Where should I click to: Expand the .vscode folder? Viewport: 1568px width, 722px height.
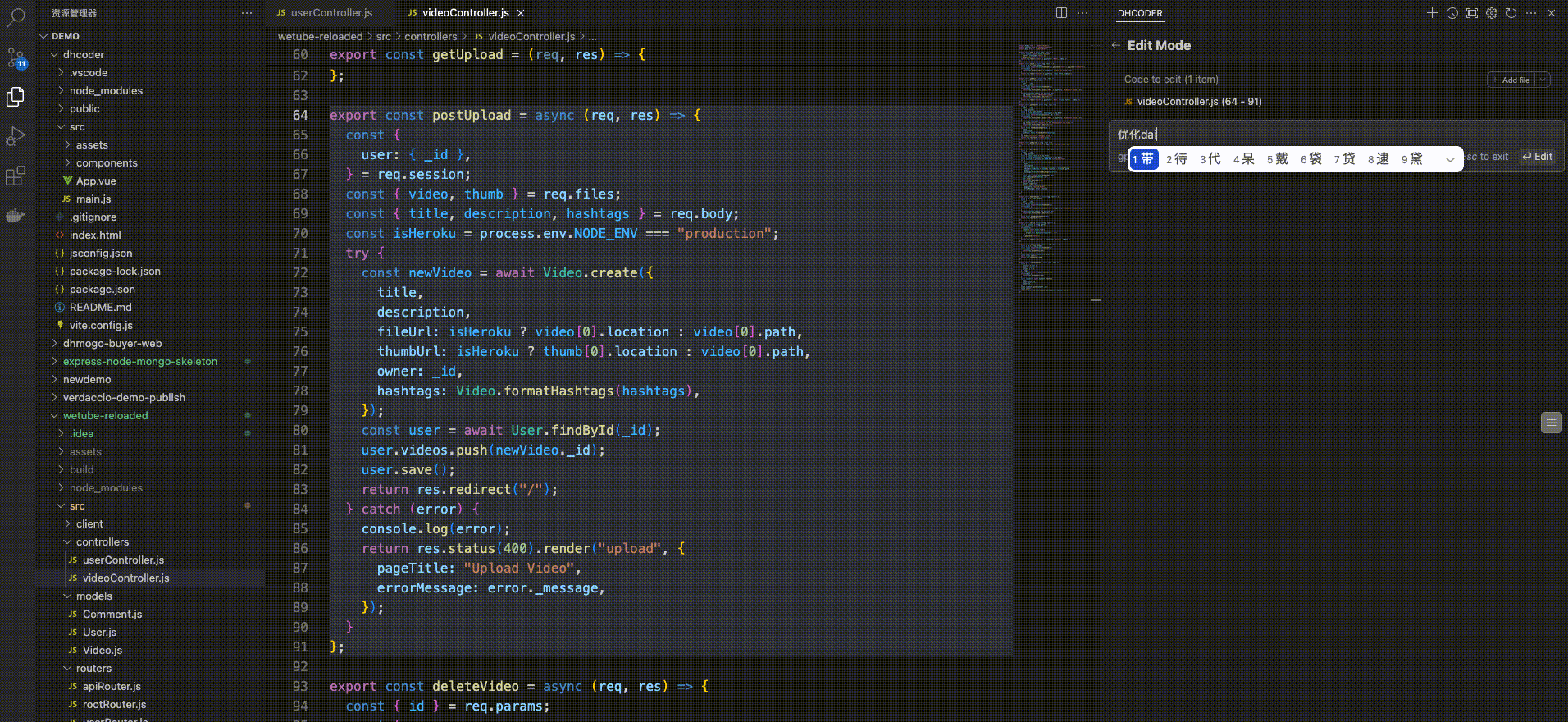click(61, 72)
